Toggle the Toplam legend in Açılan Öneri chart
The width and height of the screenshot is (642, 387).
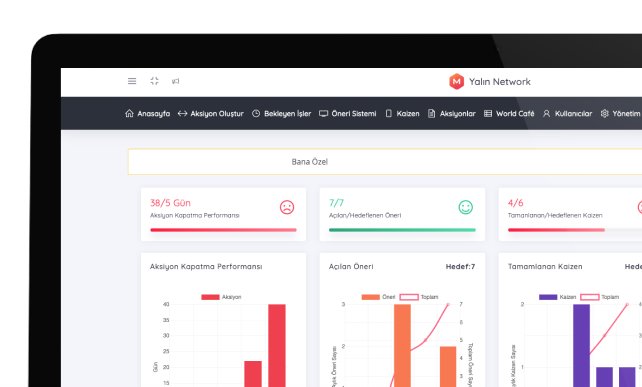tap(419, 297)
